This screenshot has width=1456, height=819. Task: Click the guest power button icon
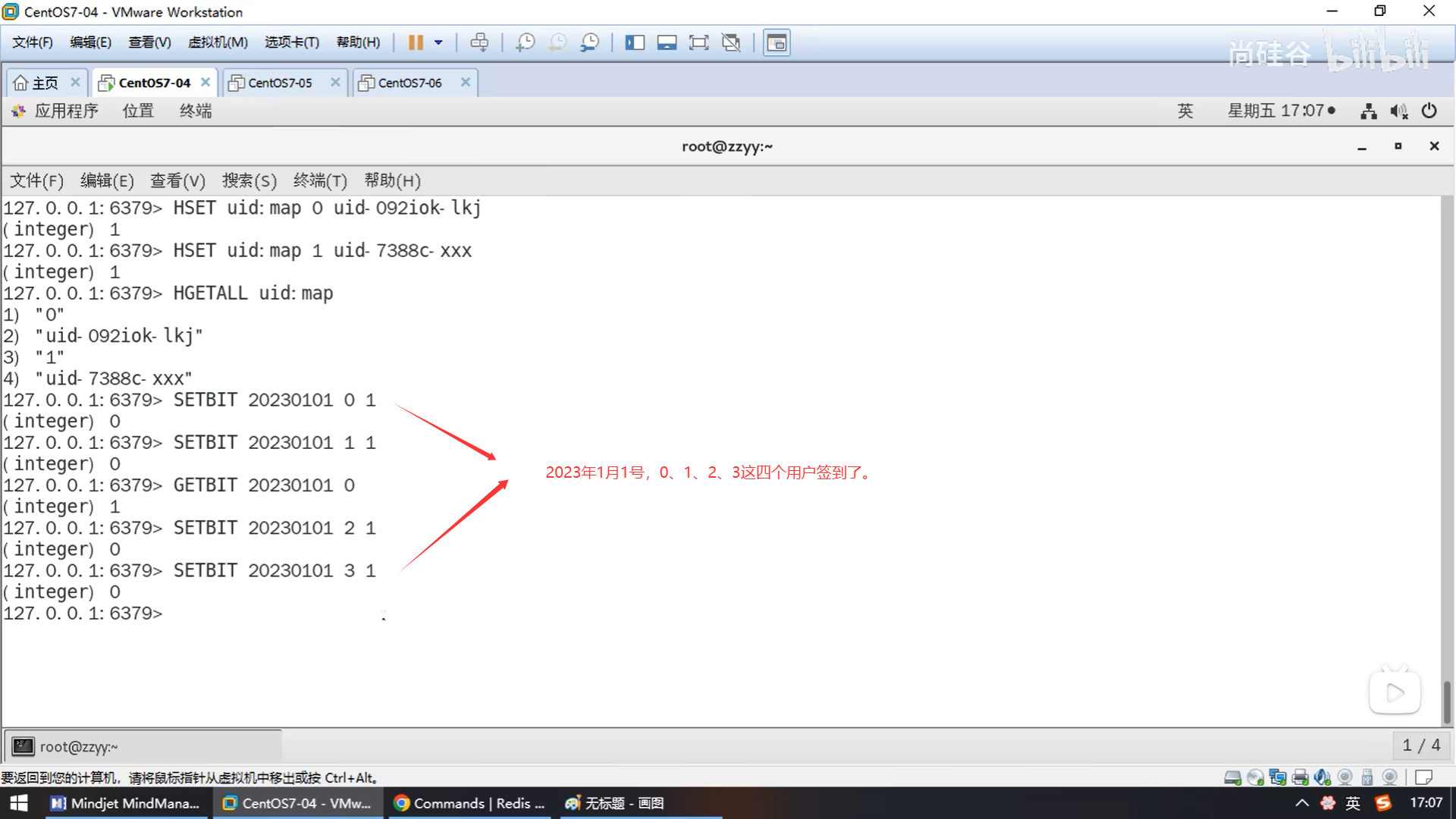[x=1429, y=111]
